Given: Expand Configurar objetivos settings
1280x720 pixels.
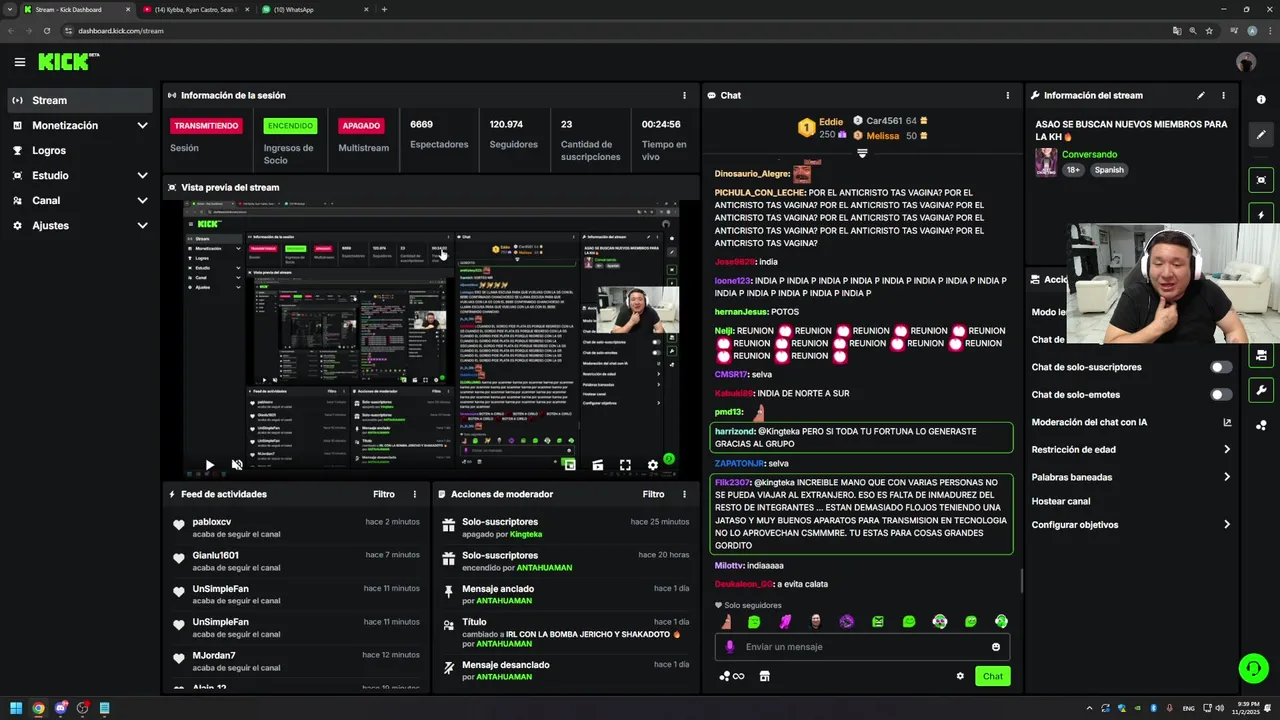Looking at the screenshot, I should (x=1131, y=525).
